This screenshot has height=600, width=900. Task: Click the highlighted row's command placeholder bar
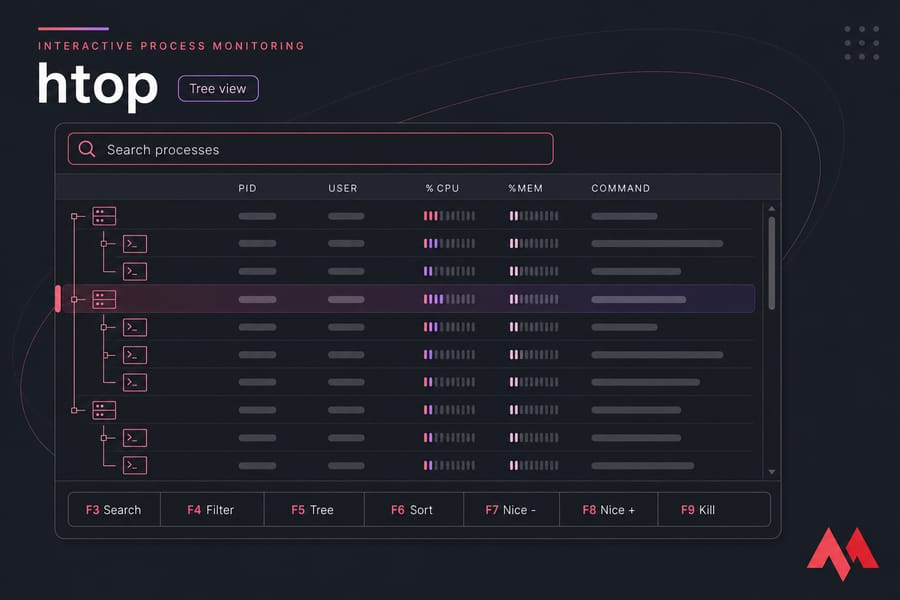[x=639, y=299]
